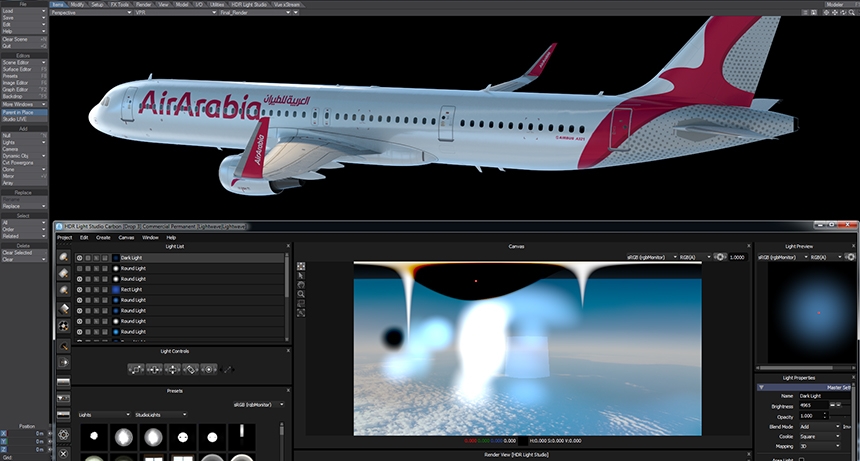This screenshot has width=860, height=461.
Task: Open the Cookie Square dropdown
Action: coord(819,436)
